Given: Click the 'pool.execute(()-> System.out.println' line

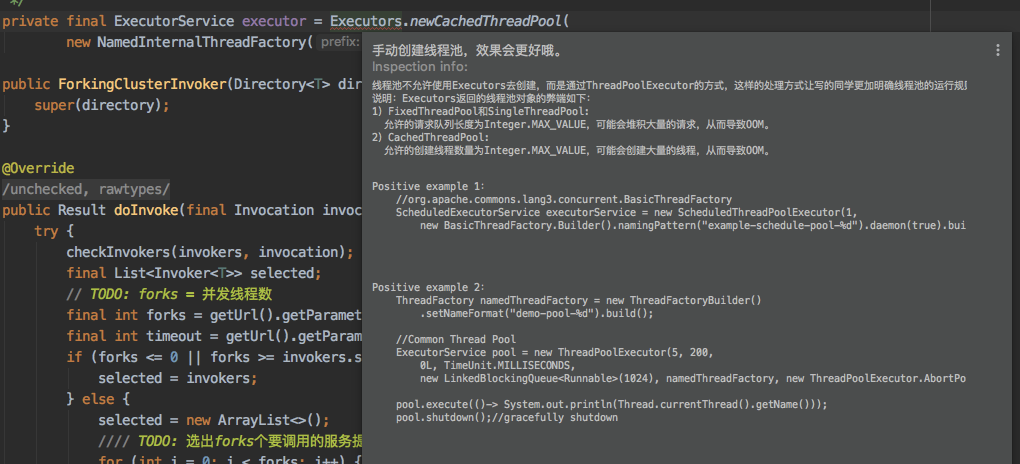Looking at the screenshot, I should pyautogui.click(x=611, y=404).
